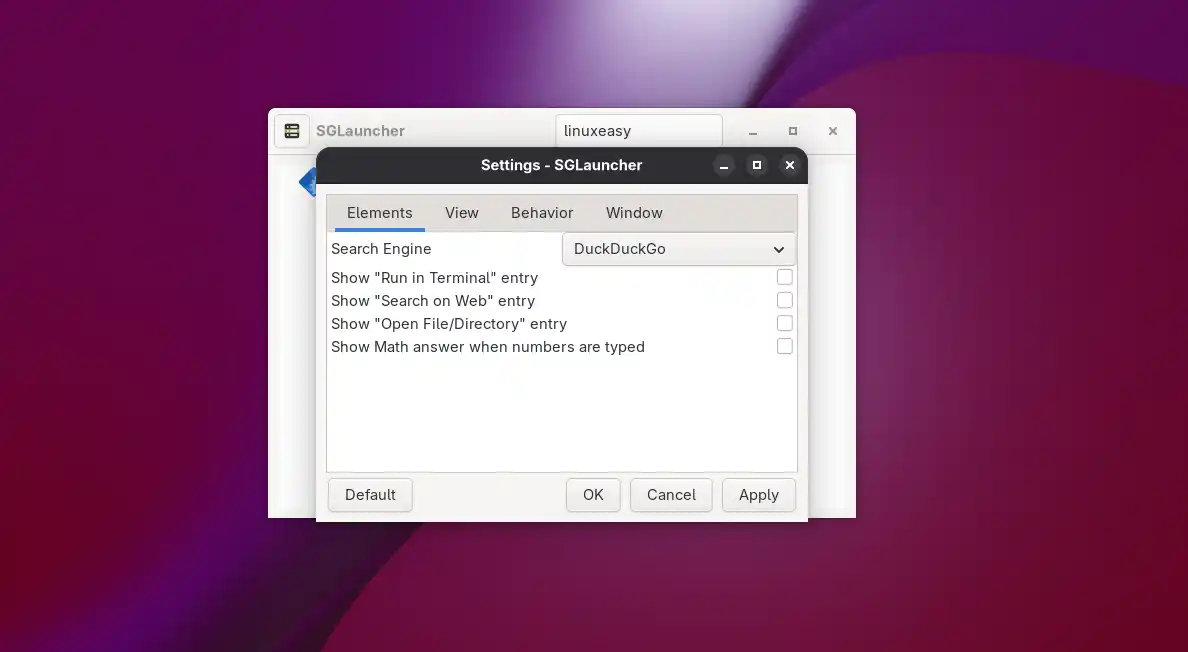Open the Window tab
Image resolution: width=1188 pixels, height=652 pixels.
click(634, 213)
